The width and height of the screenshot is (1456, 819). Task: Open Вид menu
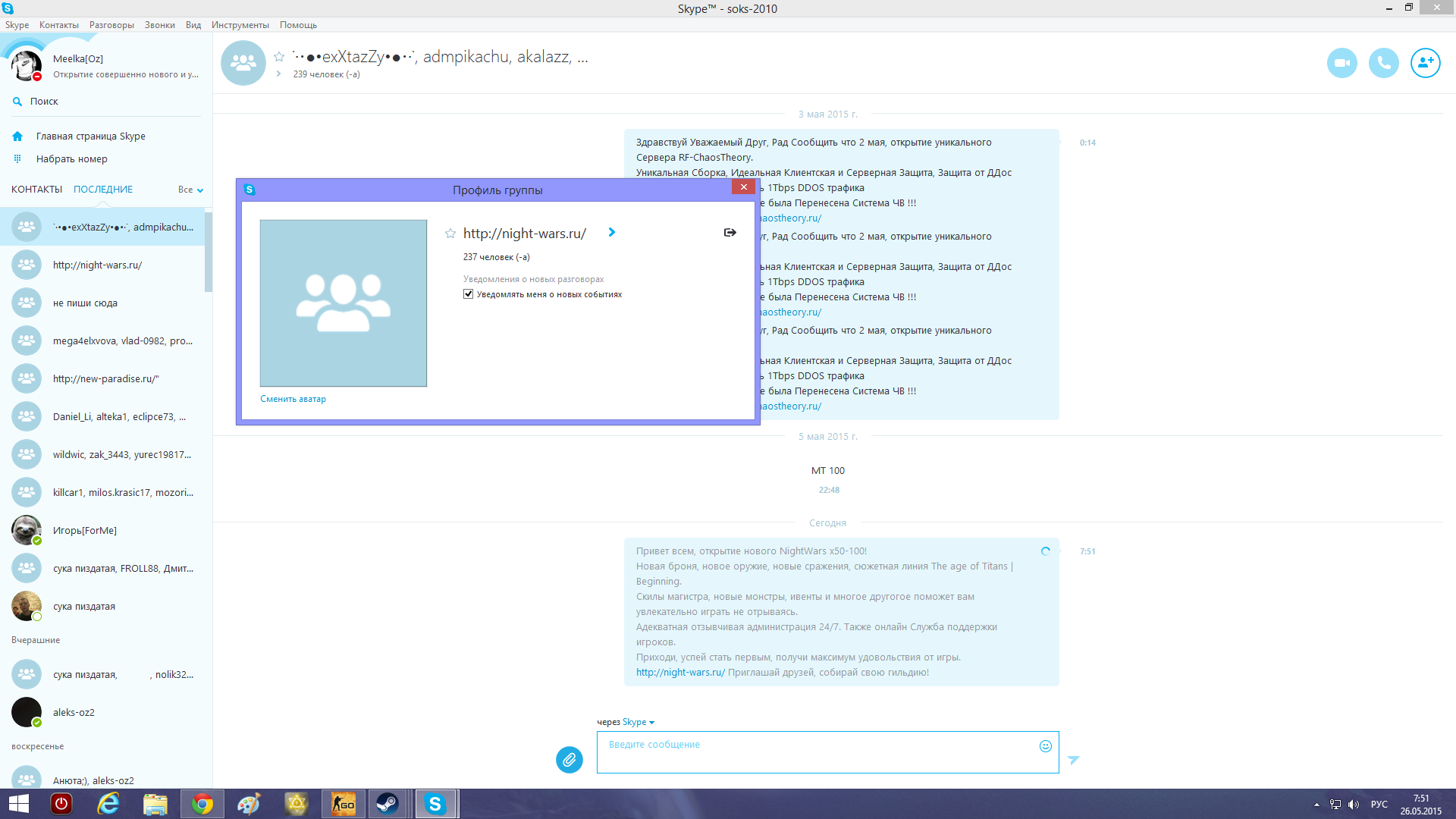(x=193, y=25)
